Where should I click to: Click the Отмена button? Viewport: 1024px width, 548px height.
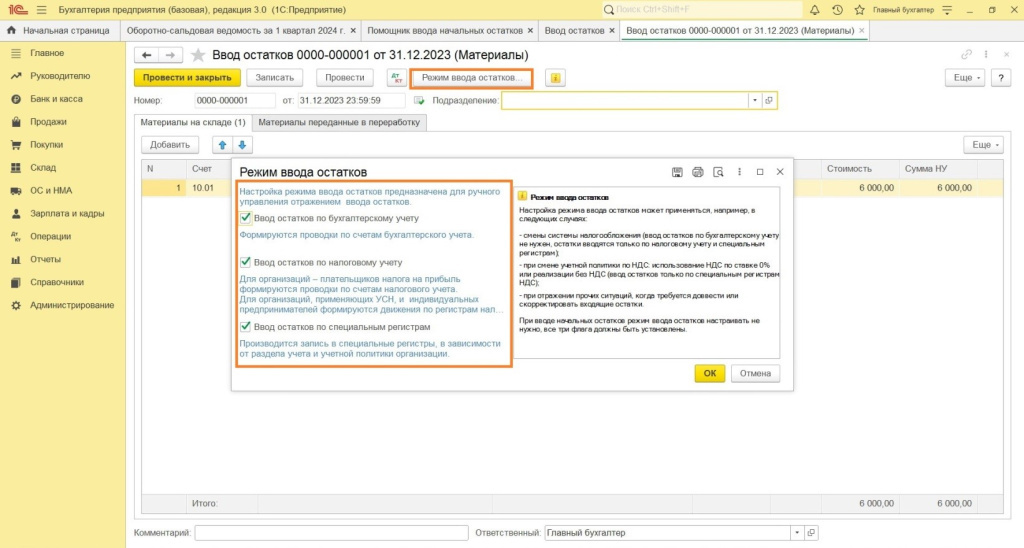[755, 373]
